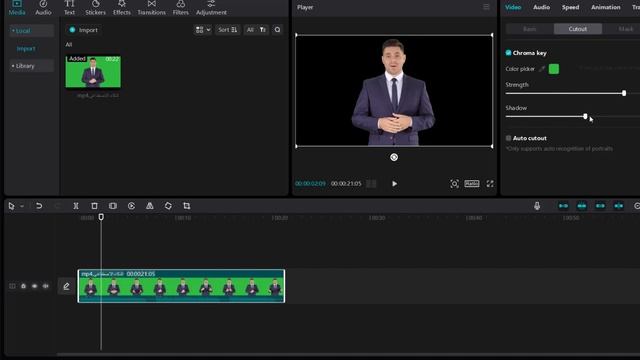Click the green chroma key color swatch
This screenshot has width=640, height=360.
[554, 69]
